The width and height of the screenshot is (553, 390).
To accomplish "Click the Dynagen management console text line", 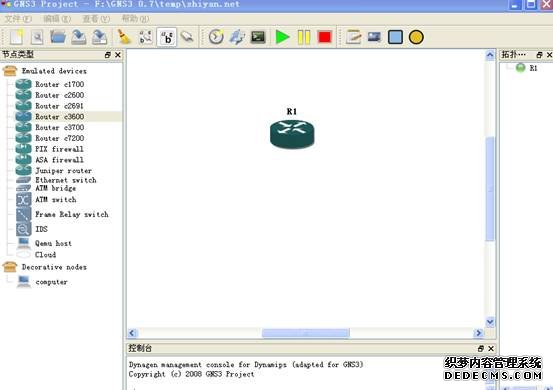I will coord(246,365).
